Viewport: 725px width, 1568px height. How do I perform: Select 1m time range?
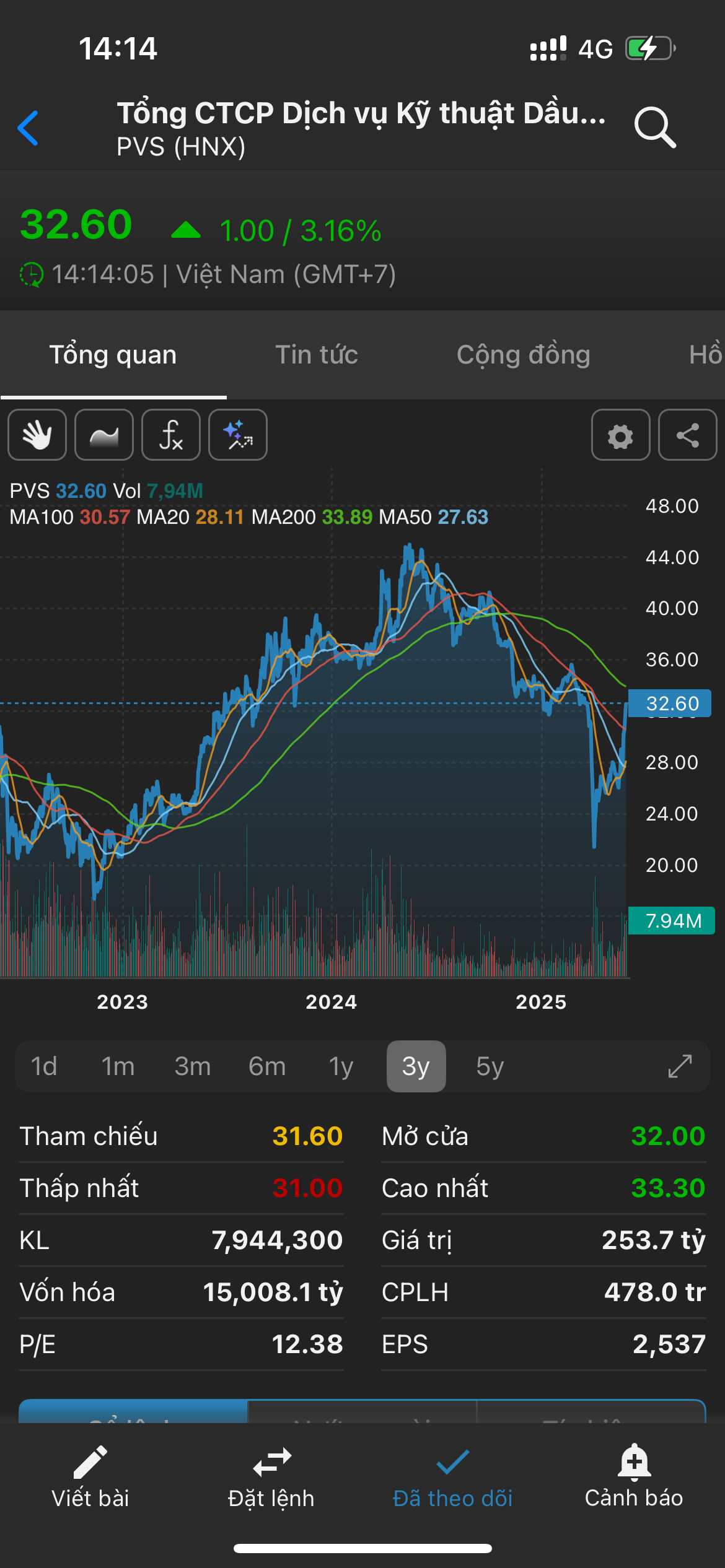point(118,1066)
